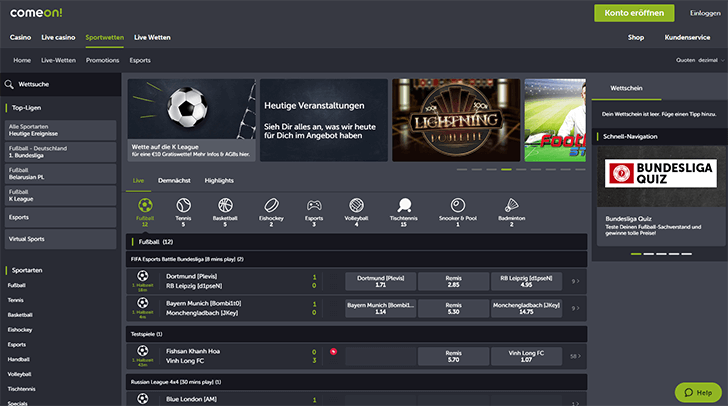Image resolution: width=728 pixels, height=406 pixels.
Task: Open Lightning Roulette banner
Action: [x=456, y=120]
